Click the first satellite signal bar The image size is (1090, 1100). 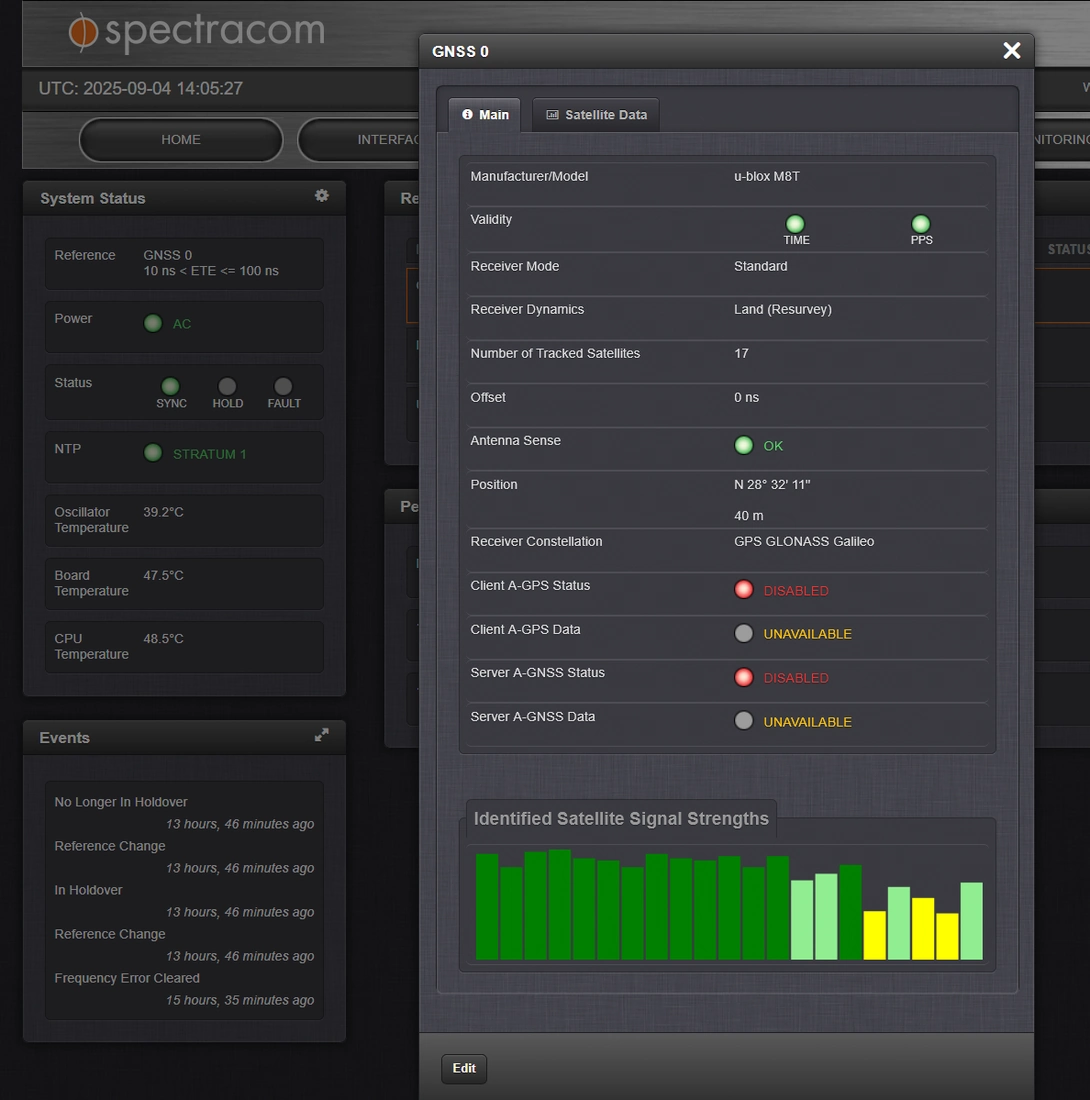pos(487,906)
